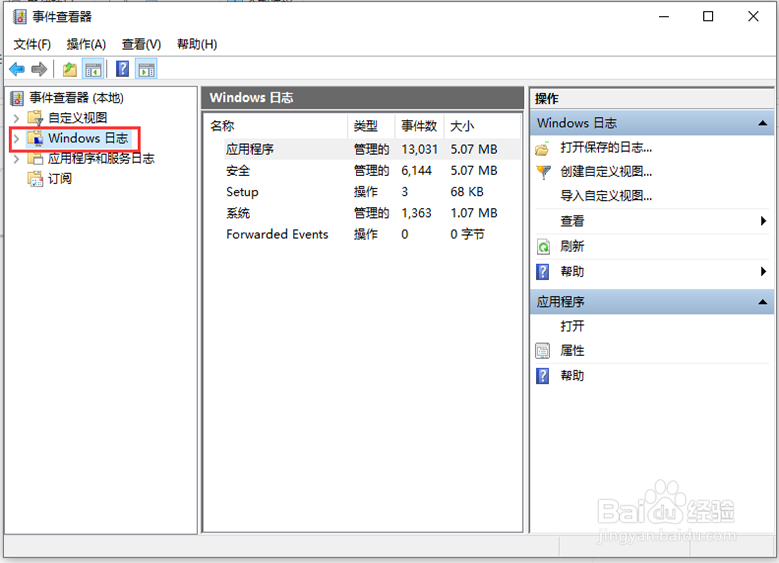Click the 自定义视图 folder icon
The width and height of the screenshot is (779, 563).
[35, 118]
